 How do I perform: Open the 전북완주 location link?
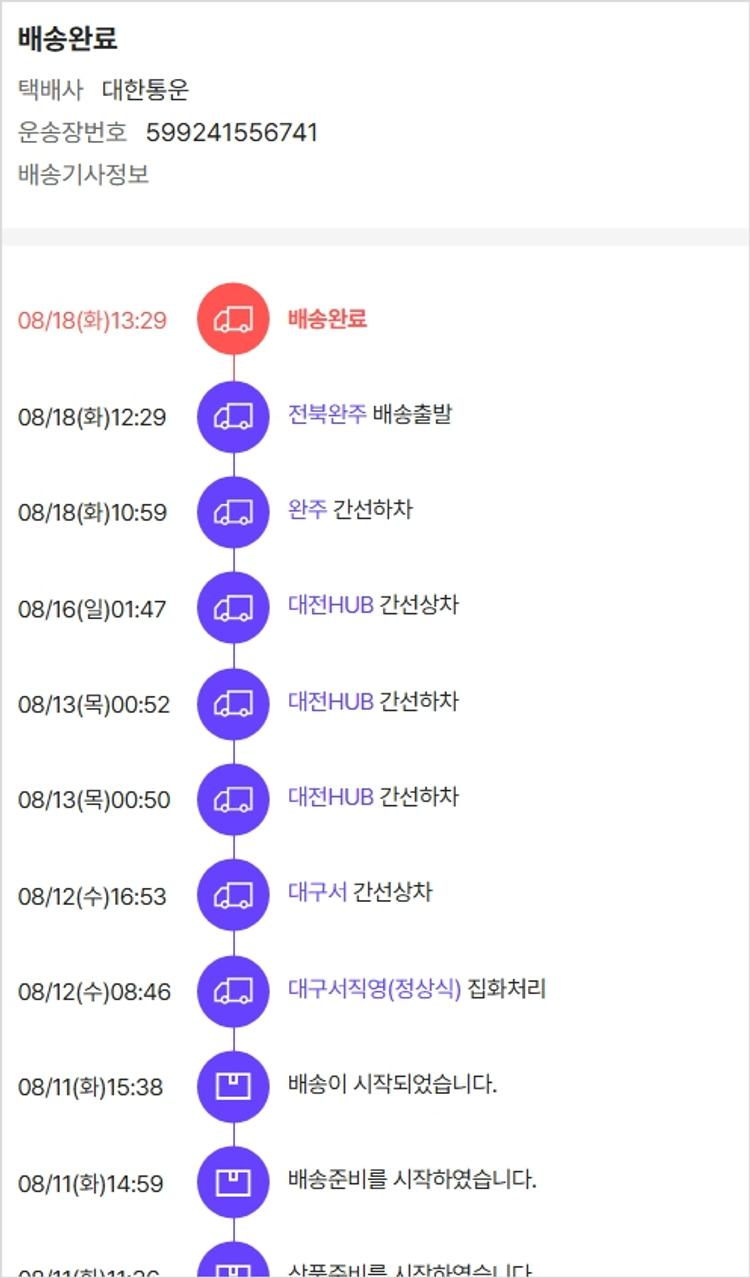pyautogui.click(x=327, y=414)
